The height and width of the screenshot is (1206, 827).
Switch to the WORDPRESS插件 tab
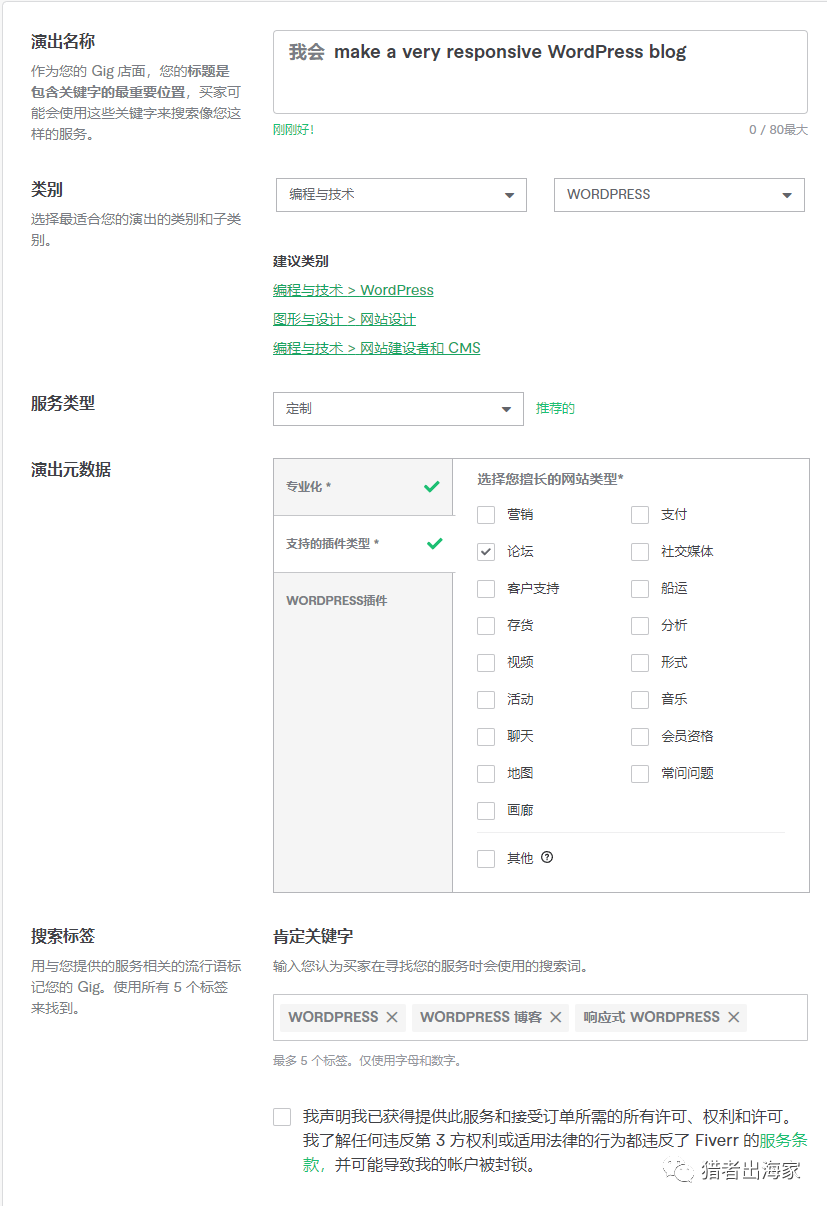363,601
